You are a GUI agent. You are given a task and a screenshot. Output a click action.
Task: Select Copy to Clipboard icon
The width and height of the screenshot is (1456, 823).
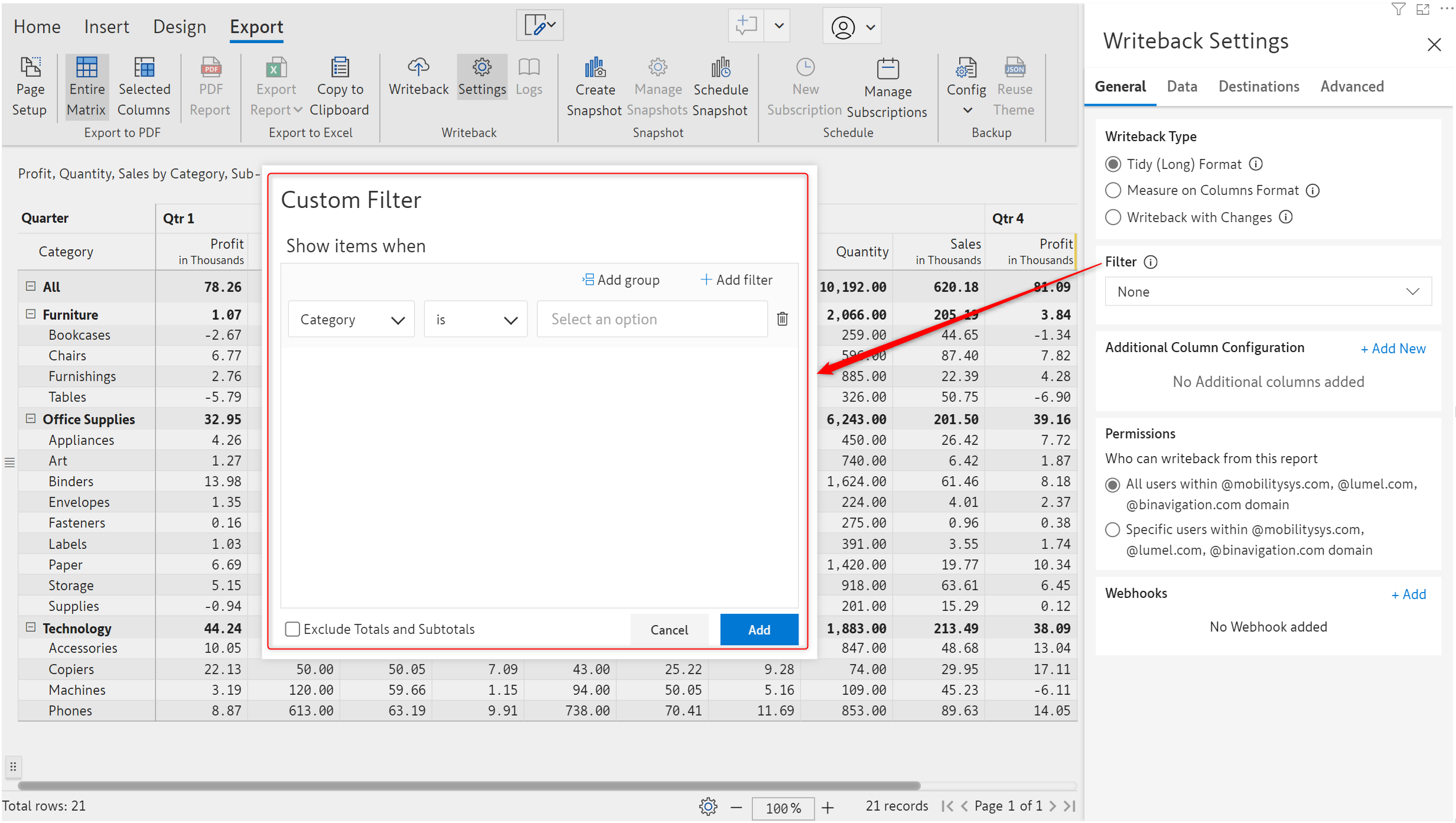coord(340,69)
